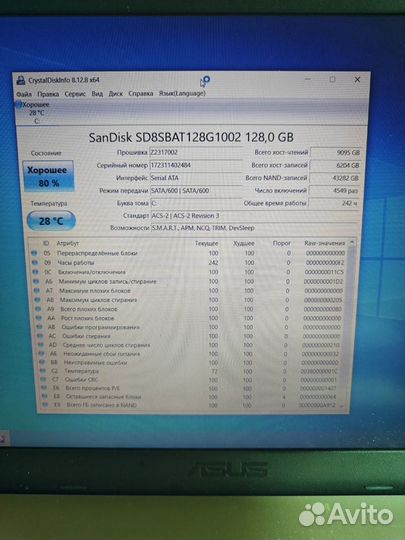
Task: Click the Raw-значения column header
Action: [324, 243]
